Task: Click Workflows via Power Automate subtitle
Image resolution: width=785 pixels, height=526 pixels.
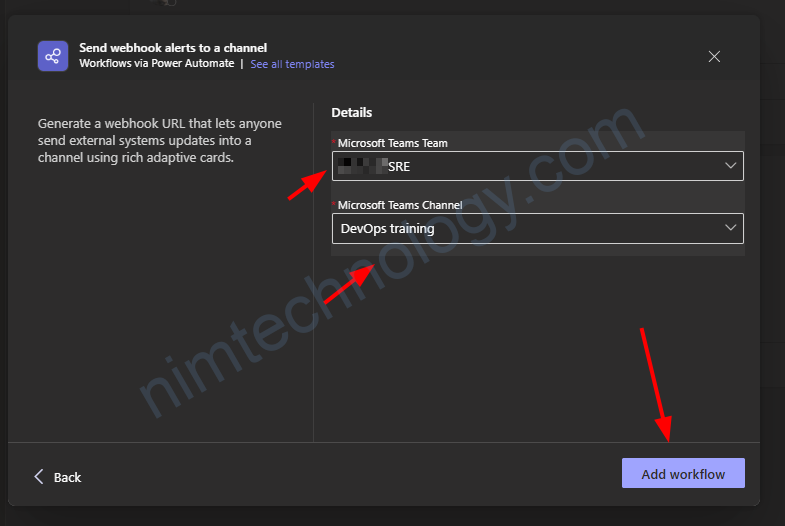Action: (156, 64)
